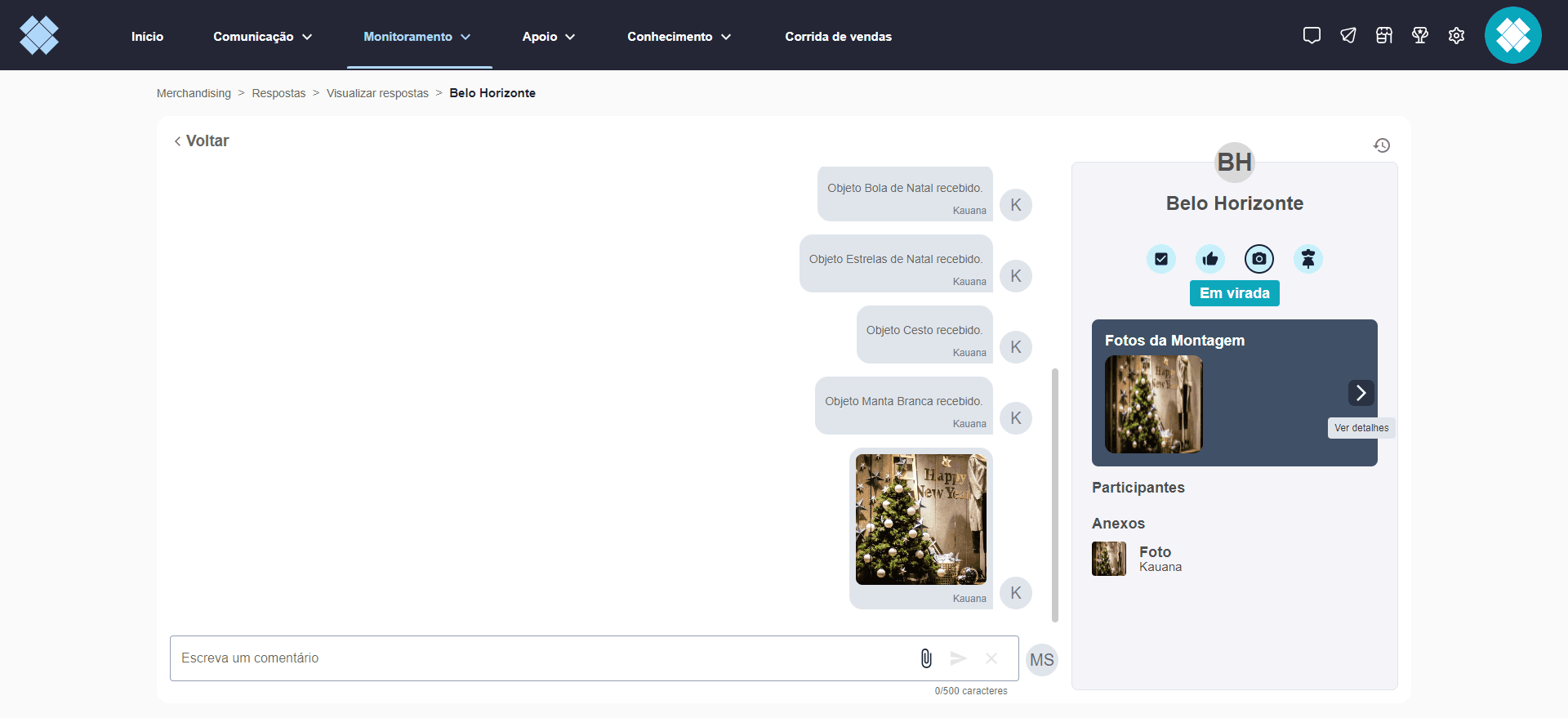Viewport: 1568px width, 718px height.
Task: Expand the Conhecimento dropdown menu
Action: click(679, 37)
